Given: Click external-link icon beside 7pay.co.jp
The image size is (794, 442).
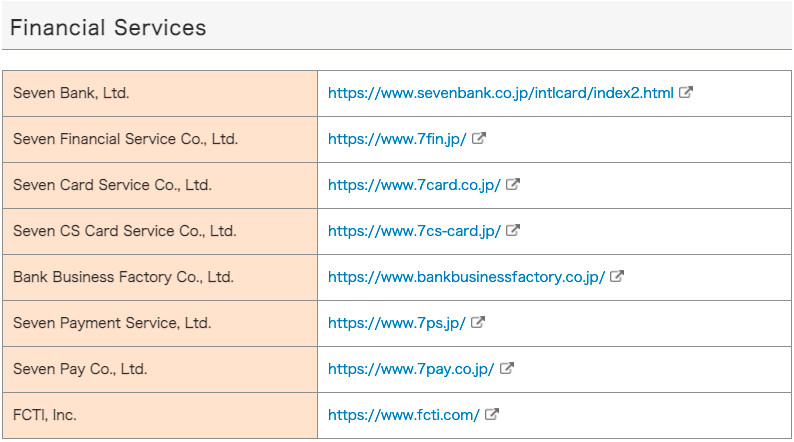Looking at the screenshot, I should pyautogui.click(x=507, y=369).
